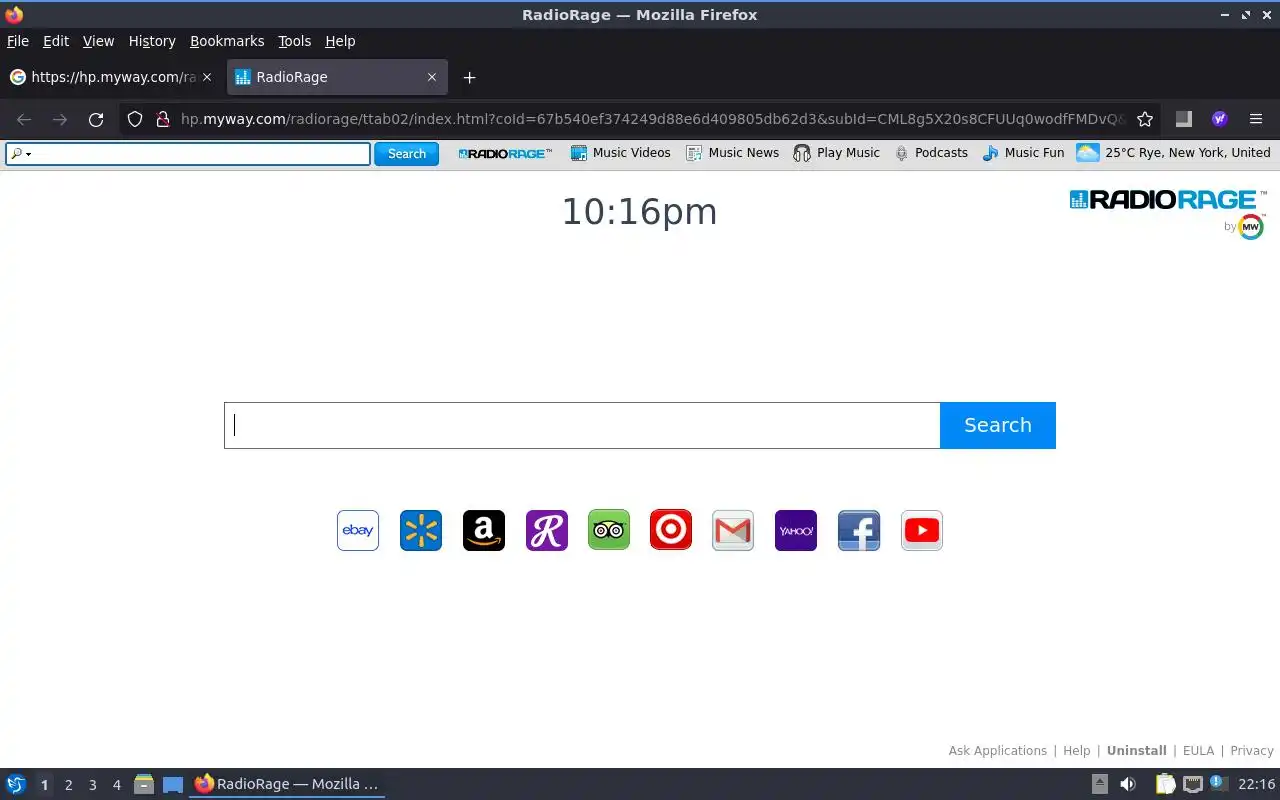Click the large blue Search button
Screen dimensions: 1280x800
pos(998,425)
